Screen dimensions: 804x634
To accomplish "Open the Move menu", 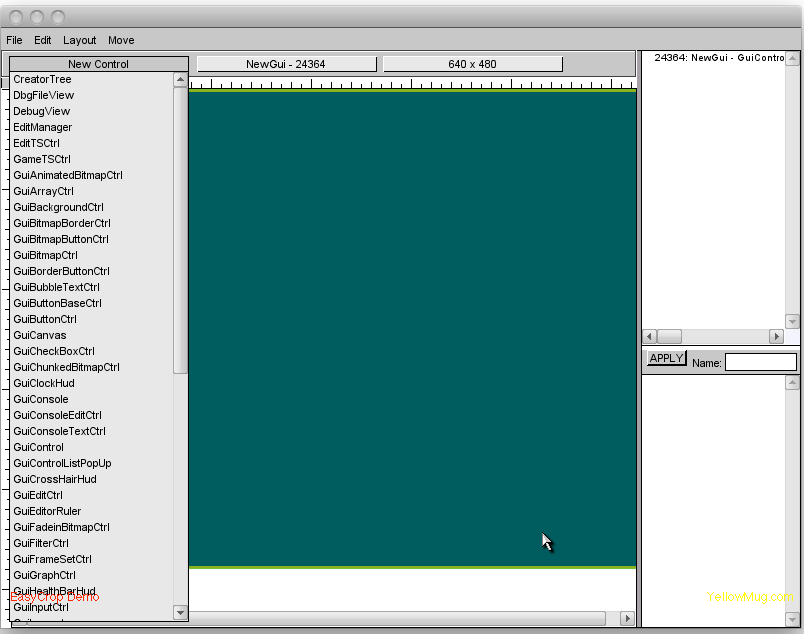I will pyautogui.click(x=121, y=40).
